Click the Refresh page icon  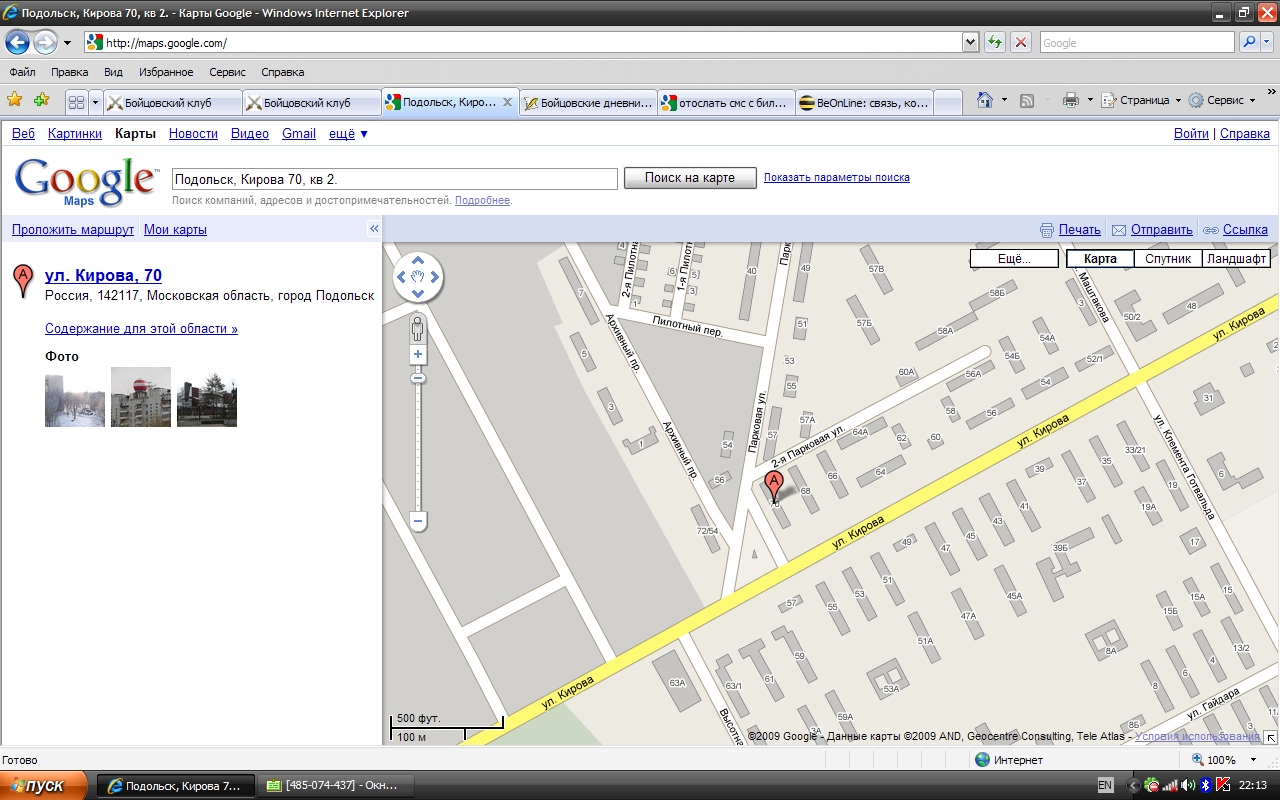995,43
